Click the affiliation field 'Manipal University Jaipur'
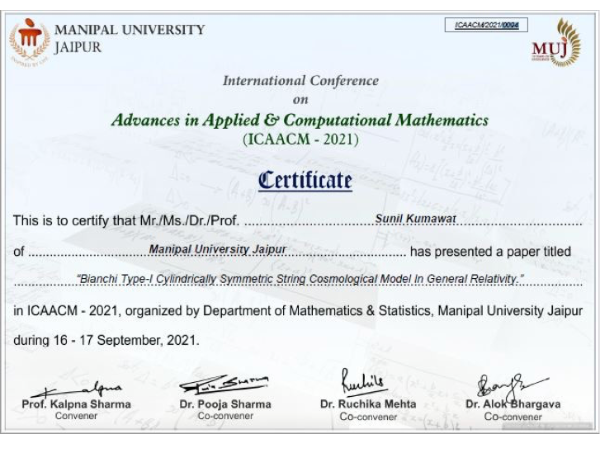600x450 pixels. coord(217,248)
